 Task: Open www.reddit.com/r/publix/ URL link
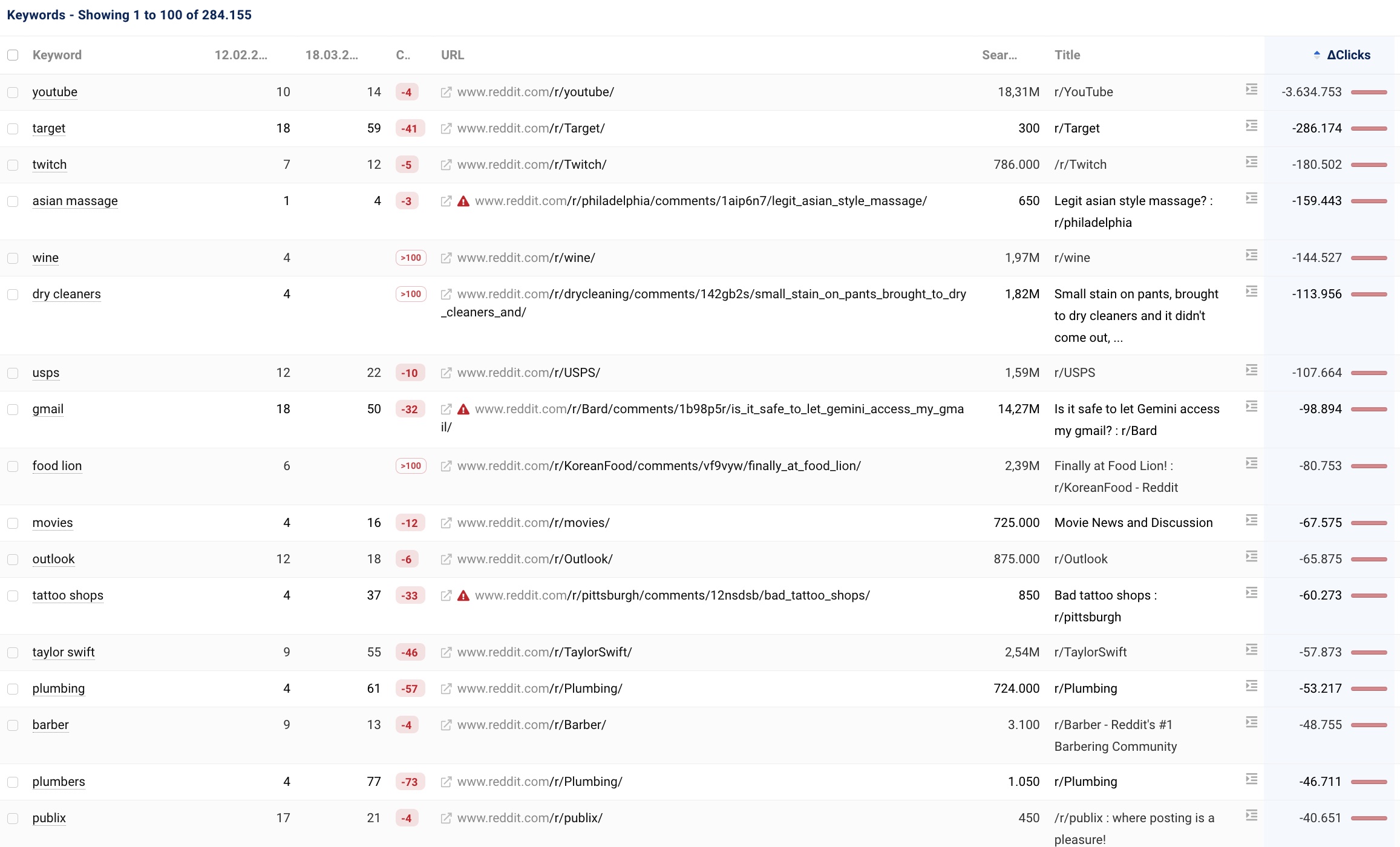[x=529, y=818]
